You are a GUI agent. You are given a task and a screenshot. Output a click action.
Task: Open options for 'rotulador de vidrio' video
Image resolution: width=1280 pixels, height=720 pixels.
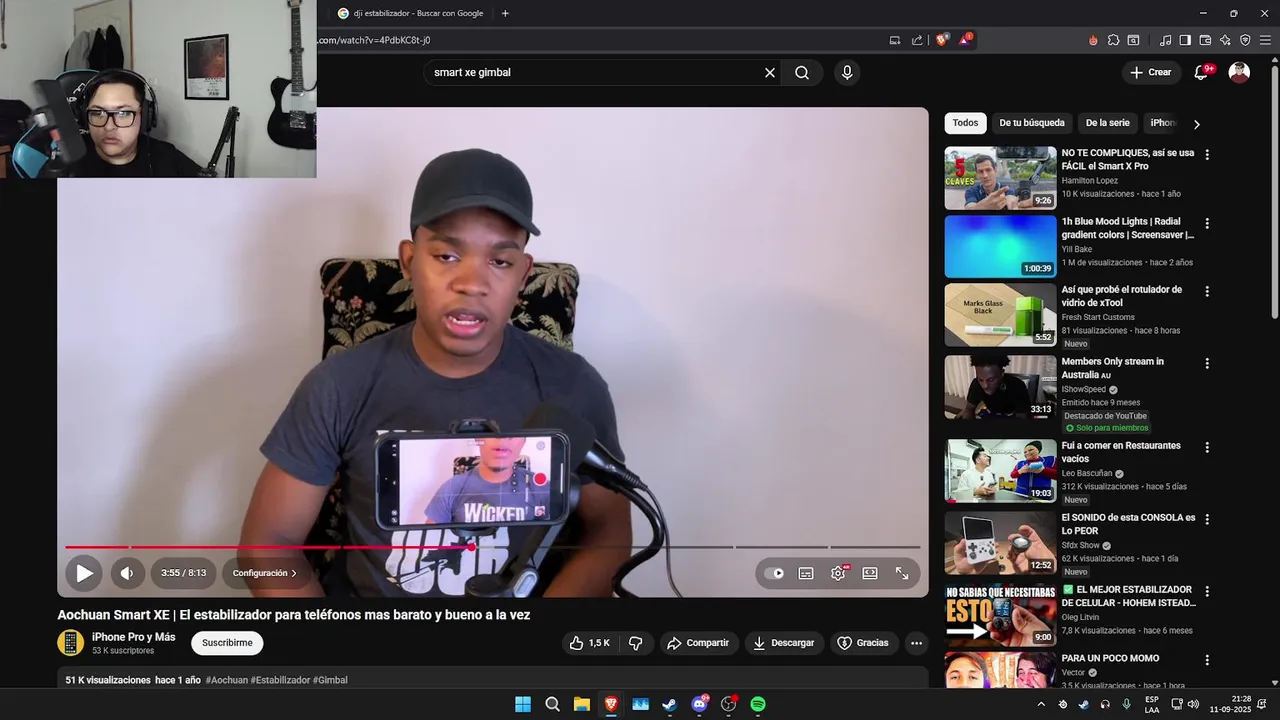tap(1207, 291)
